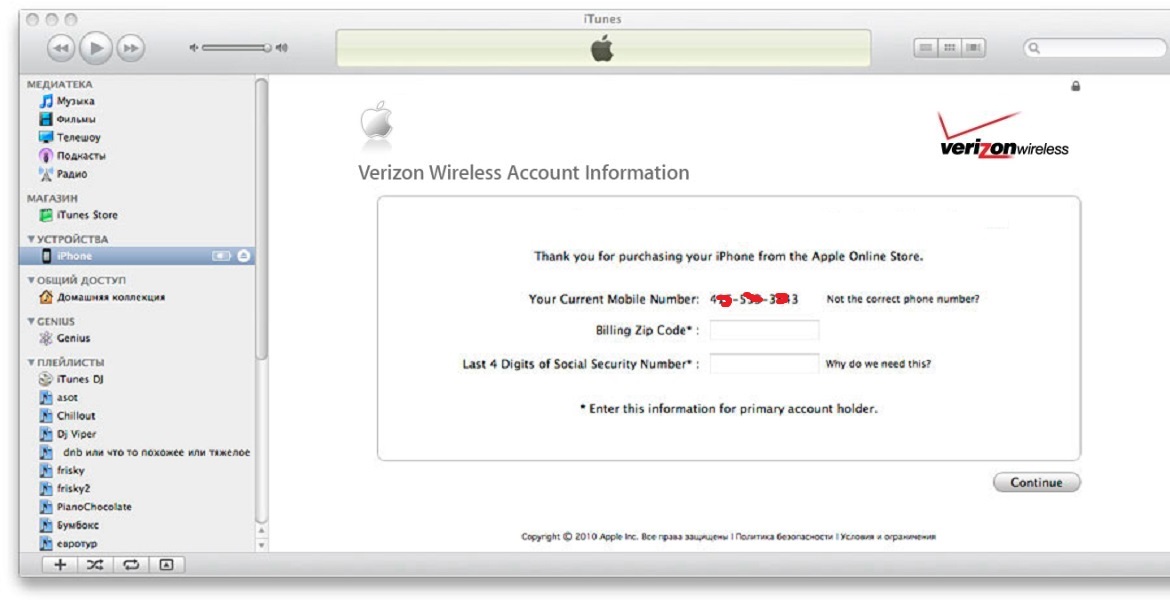
Task: Select the Chillout playlist
Action: click(x=74, y=415)
